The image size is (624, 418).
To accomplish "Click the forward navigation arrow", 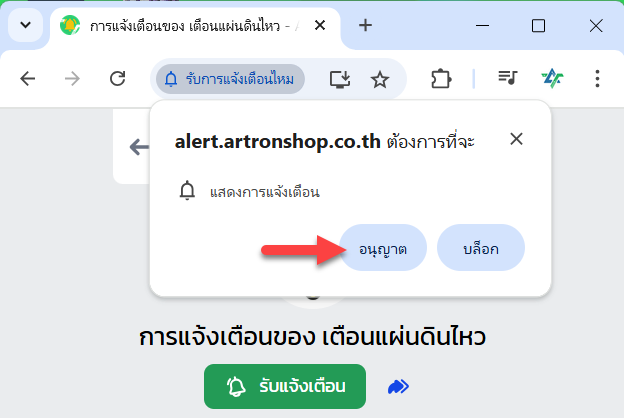I will click(72, 78).
